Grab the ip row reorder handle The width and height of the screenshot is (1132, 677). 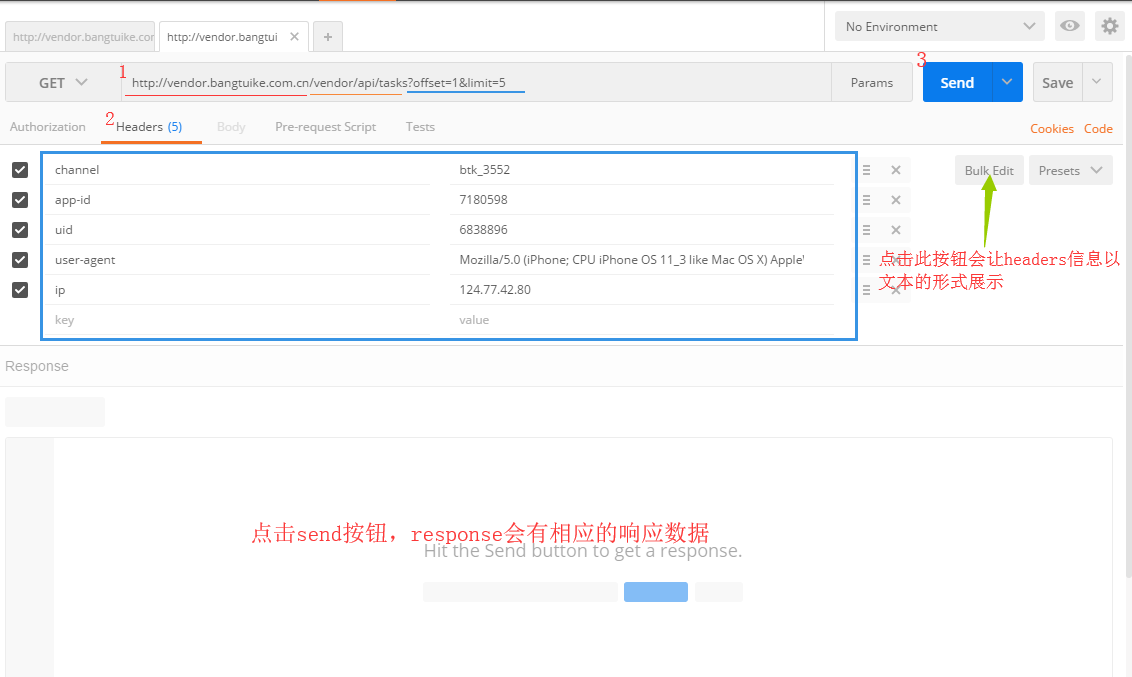[866, 289]
